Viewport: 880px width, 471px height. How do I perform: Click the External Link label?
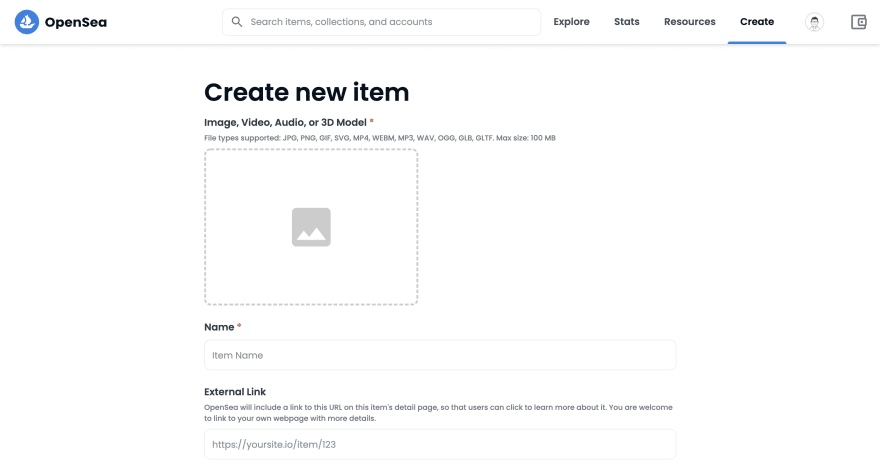(x=235, y=392)
